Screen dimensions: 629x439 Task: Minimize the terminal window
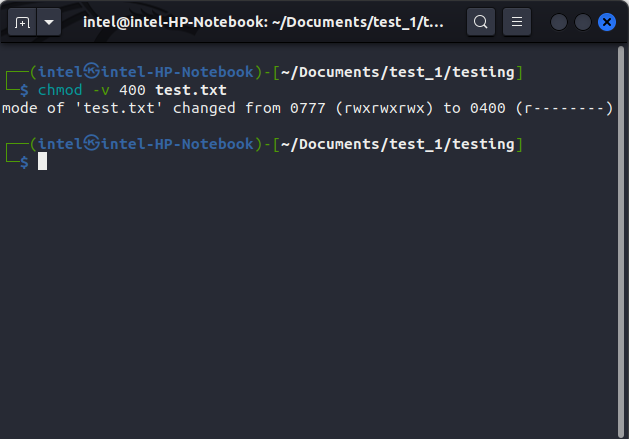pyautogui.click(x=558, y=22)
